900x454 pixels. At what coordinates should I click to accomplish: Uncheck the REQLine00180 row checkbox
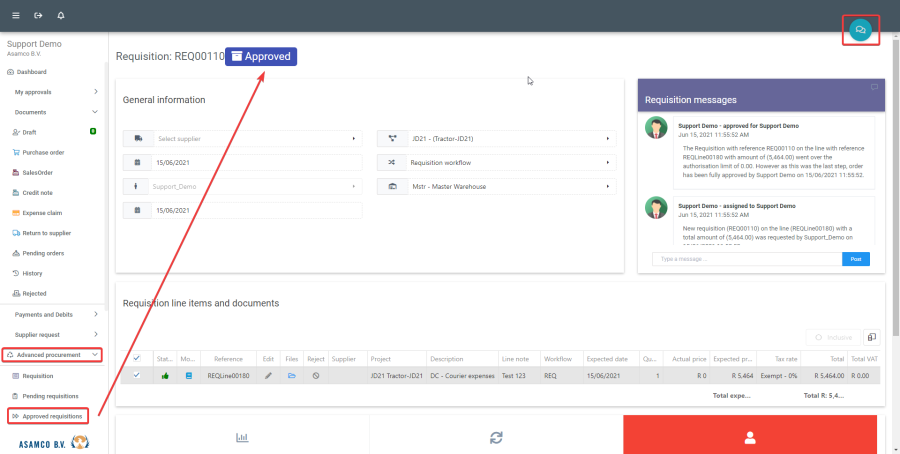click(136, 375)
